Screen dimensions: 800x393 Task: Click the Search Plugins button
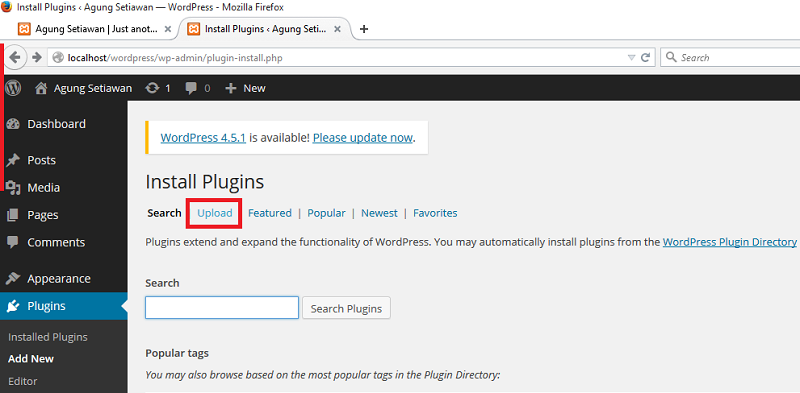[x=346, y=308]
